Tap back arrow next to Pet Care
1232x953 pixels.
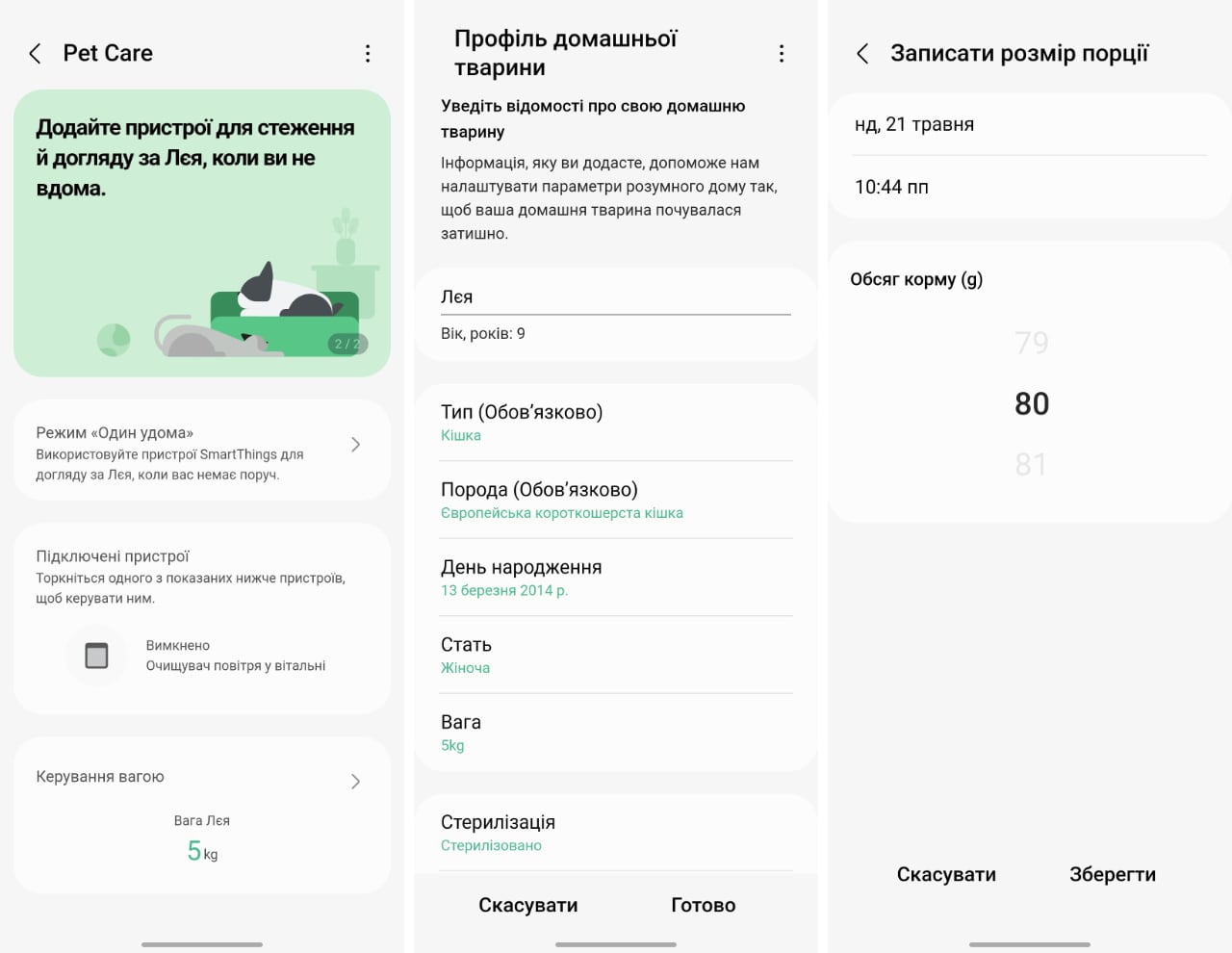36,54
